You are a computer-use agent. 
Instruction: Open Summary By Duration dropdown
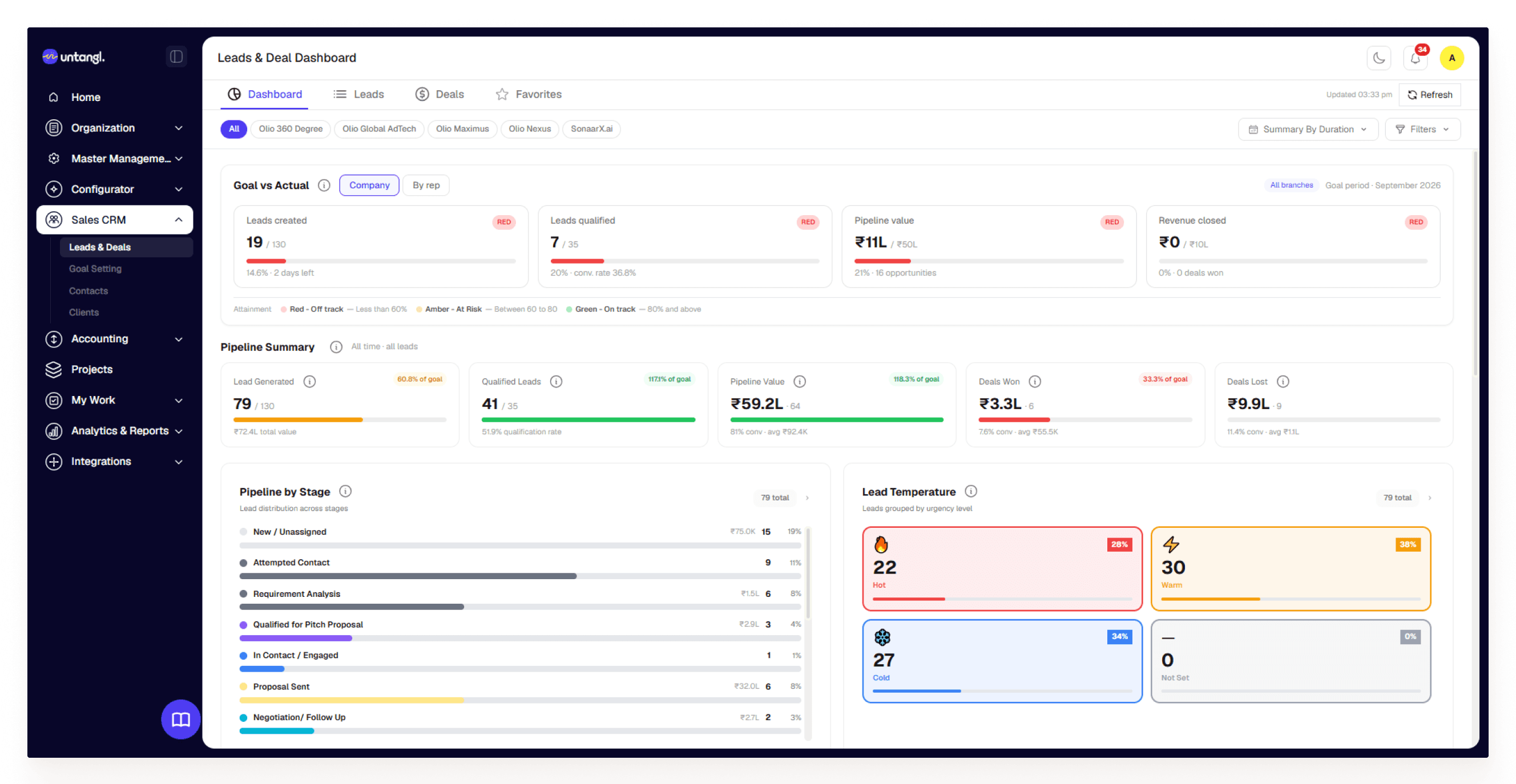(1308, 130)
